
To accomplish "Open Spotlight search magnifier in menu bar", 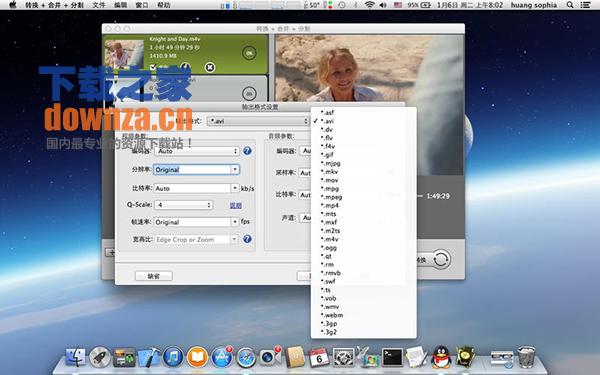I will click(570, 5).
